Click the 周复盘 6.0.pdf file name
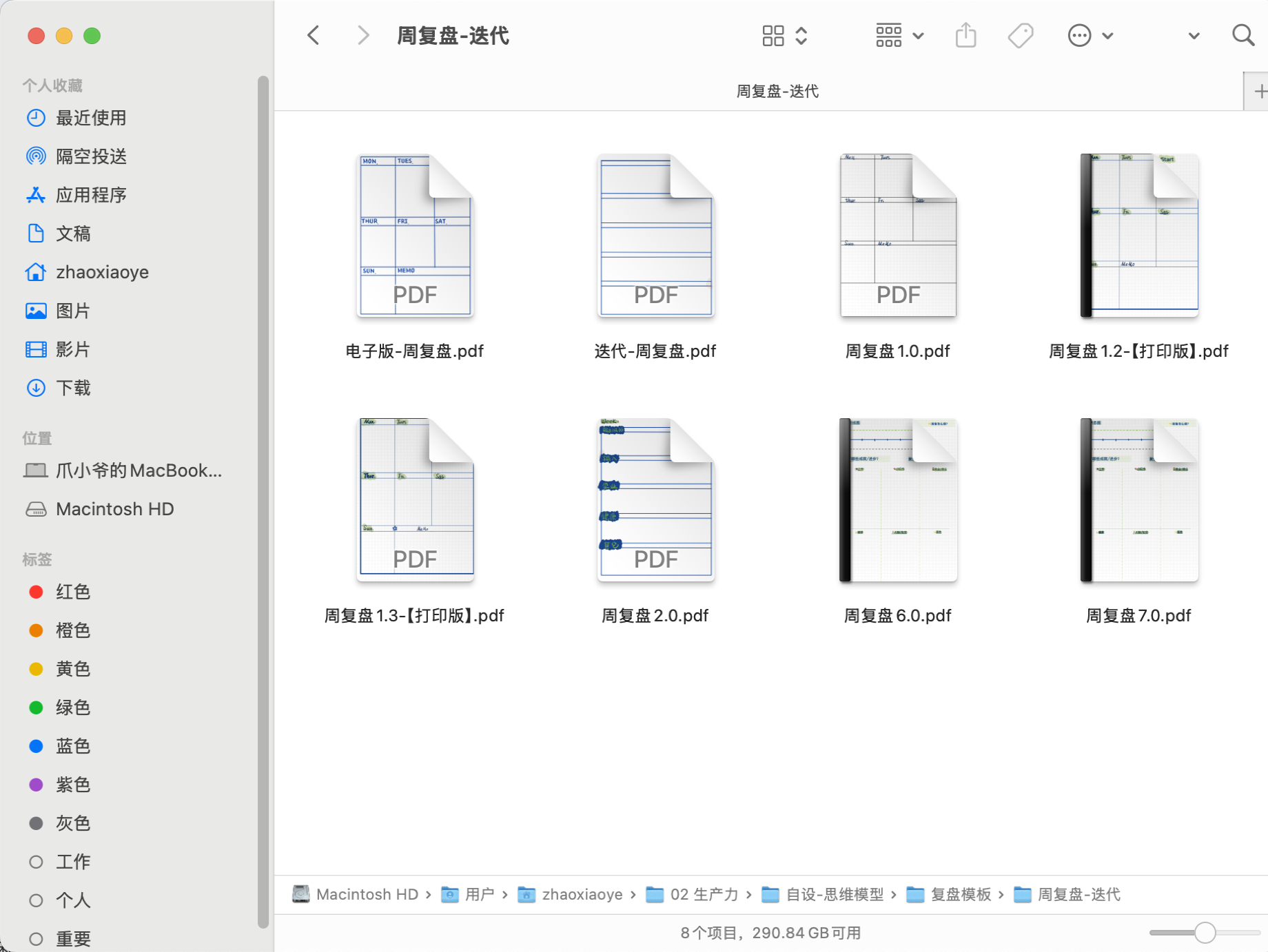 coord(898,616)
